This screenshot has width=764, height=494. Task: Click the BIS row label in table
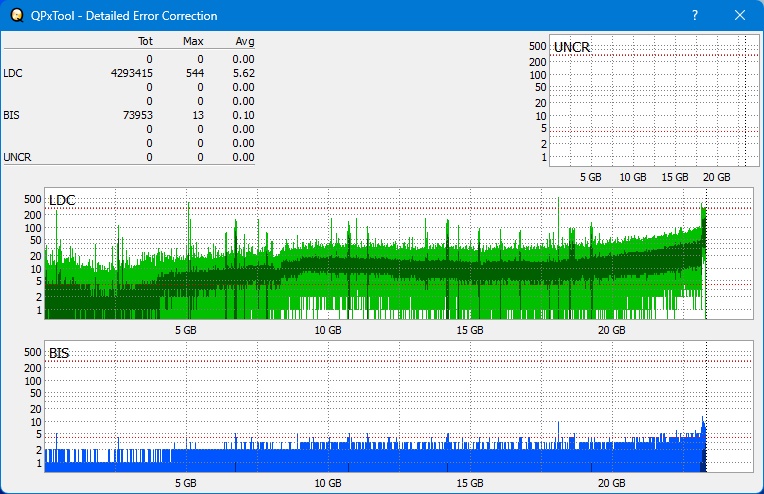click(11, 115)
